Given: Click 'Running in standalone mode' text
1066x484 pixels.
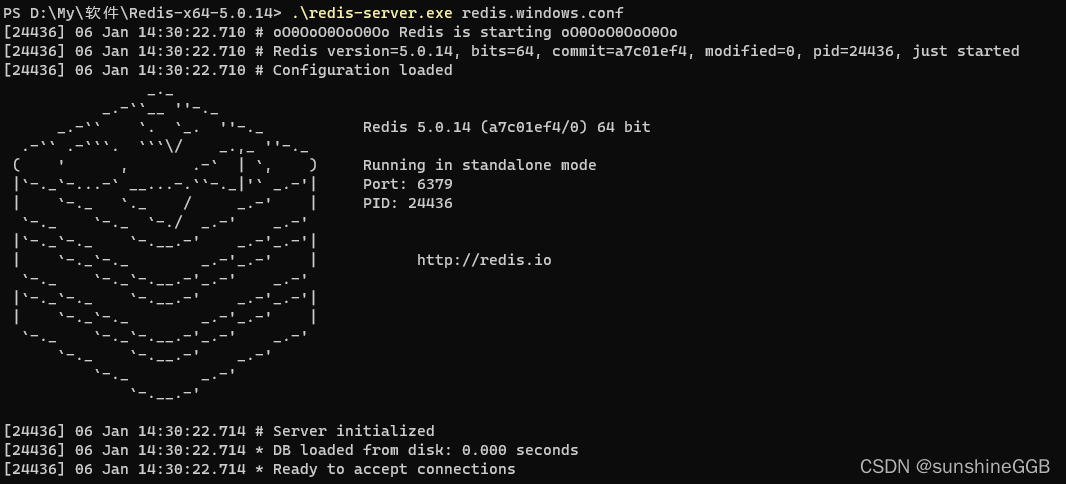Looking at the screenshot, I should (479, 165).
